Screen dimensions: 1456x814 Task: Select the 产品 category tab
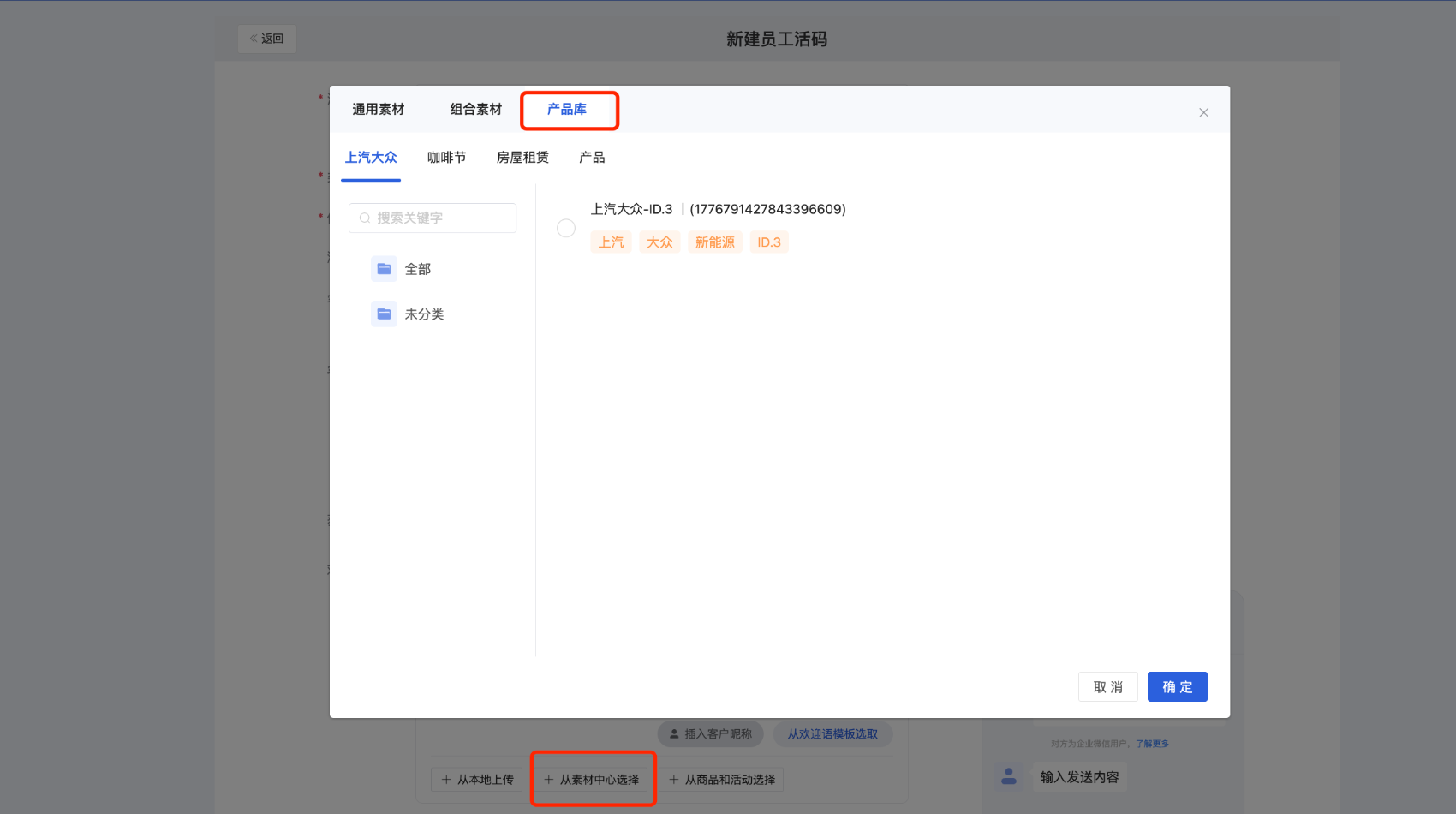(592, 158)
